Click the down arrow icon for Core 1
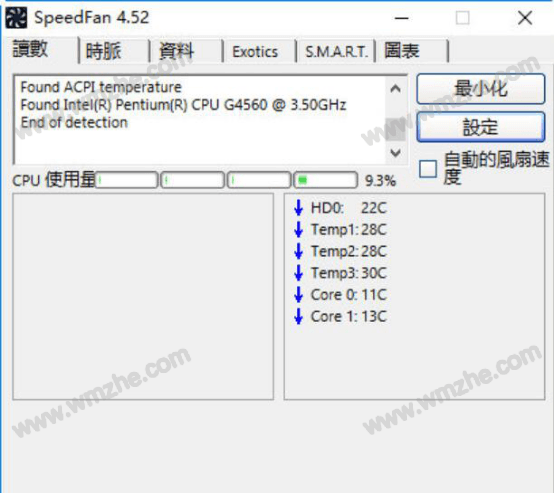This screenshot has height=494, width=554. [x=299, y=316]
